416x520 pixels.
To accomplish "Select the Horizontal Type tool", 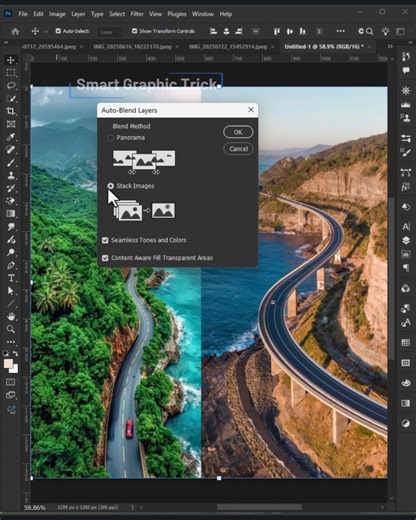I will tap(11, 278).
